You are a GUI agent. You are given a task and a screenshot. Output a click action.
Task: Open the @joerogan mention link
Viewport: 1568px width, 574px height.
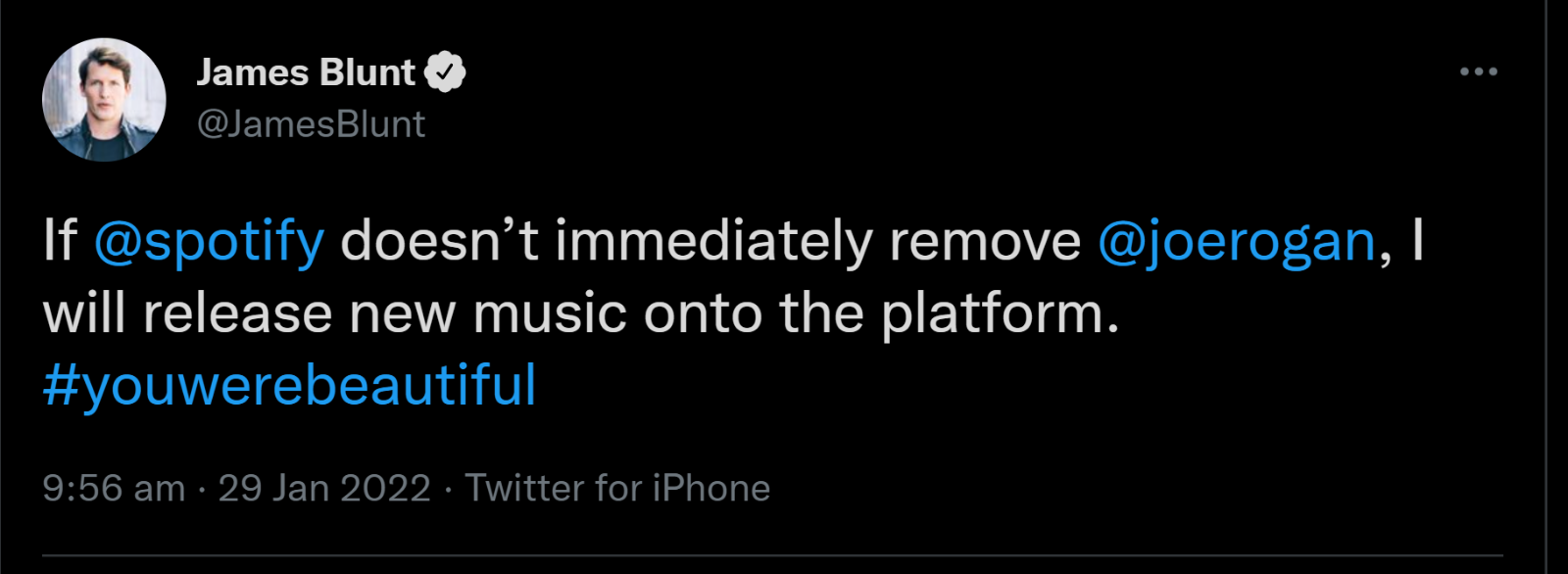click(x=1237, y=241)
